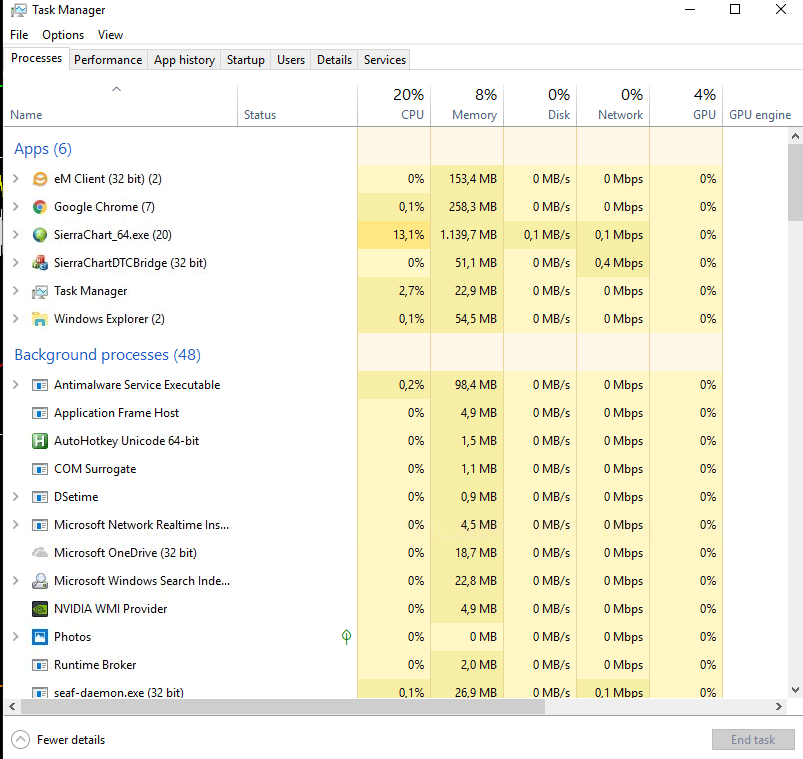The width and height of the screenshot is (803, 759).
Task: Click the COM Surrogate icon
Action: tap(39, 469)
